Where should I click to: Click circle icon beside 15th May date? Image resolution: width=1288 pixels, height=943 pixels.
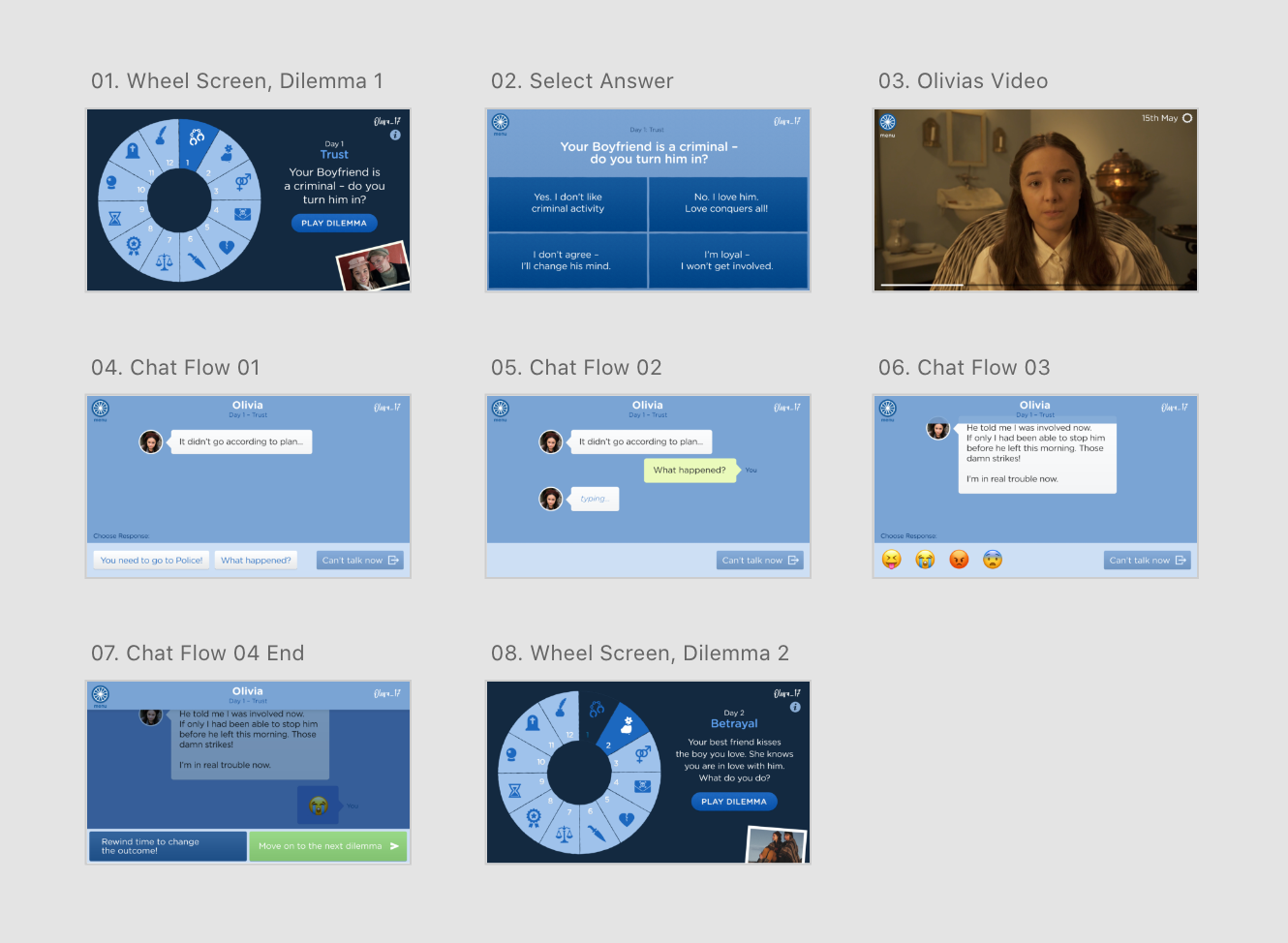(x=1187, y=118)
